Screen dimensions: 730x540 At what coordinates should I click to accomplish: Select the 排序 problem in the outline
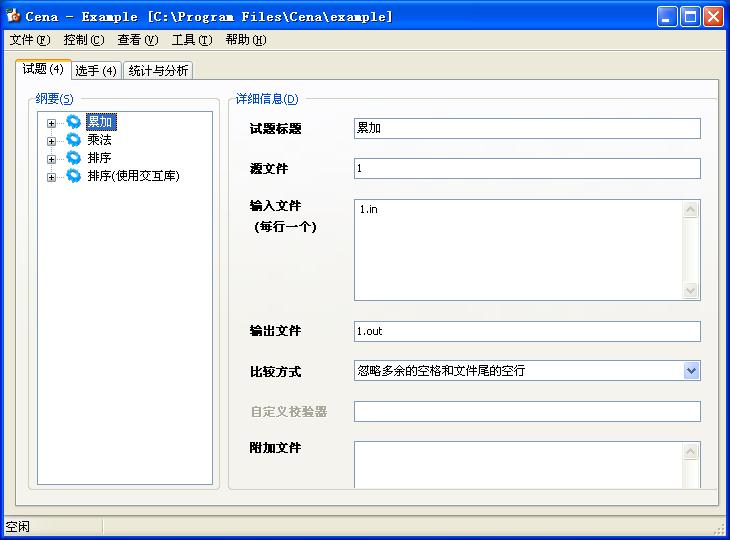pos(100,158)
